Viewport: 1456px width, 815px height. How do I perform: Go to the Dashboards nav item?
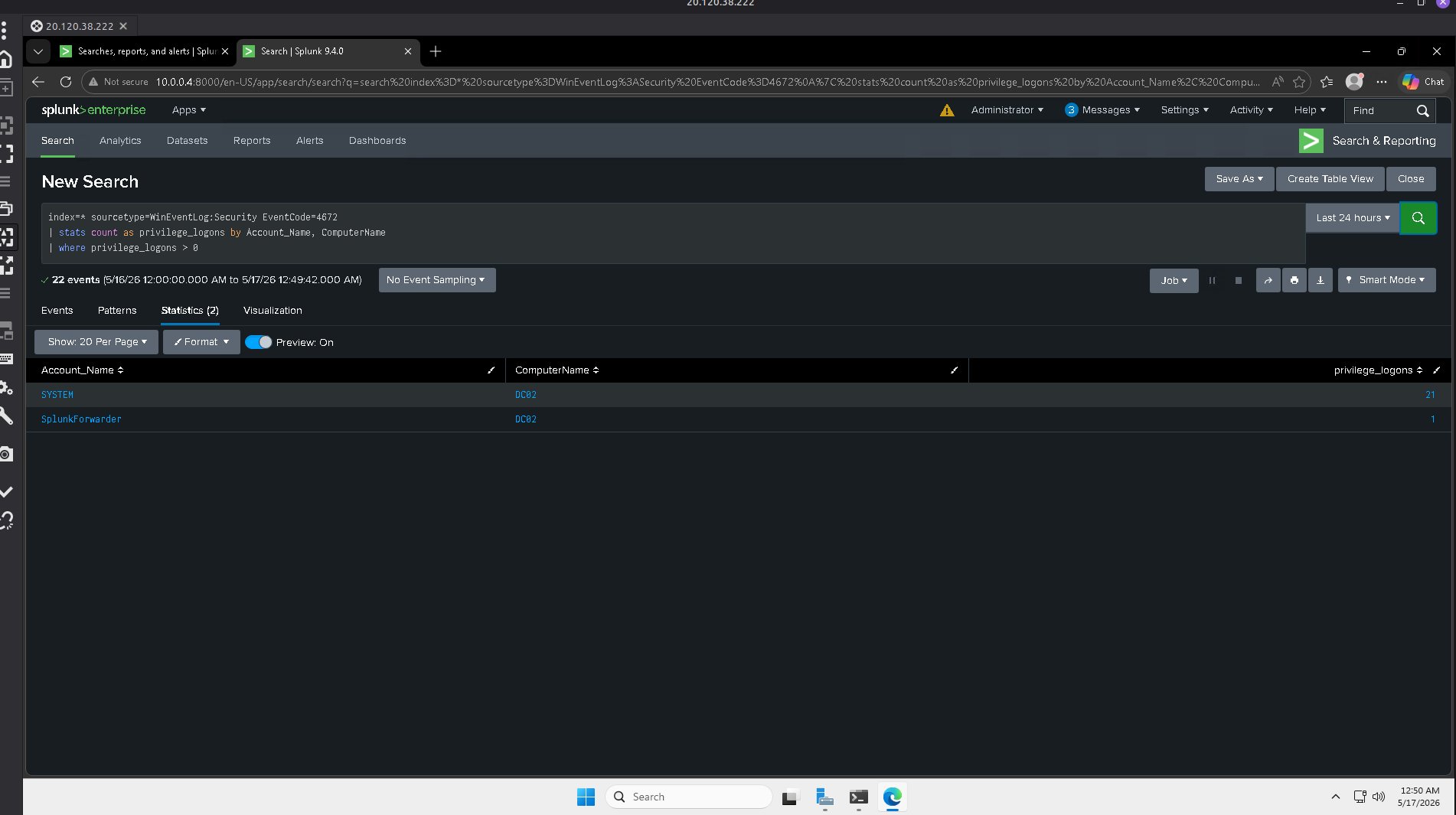pos(377,141)
